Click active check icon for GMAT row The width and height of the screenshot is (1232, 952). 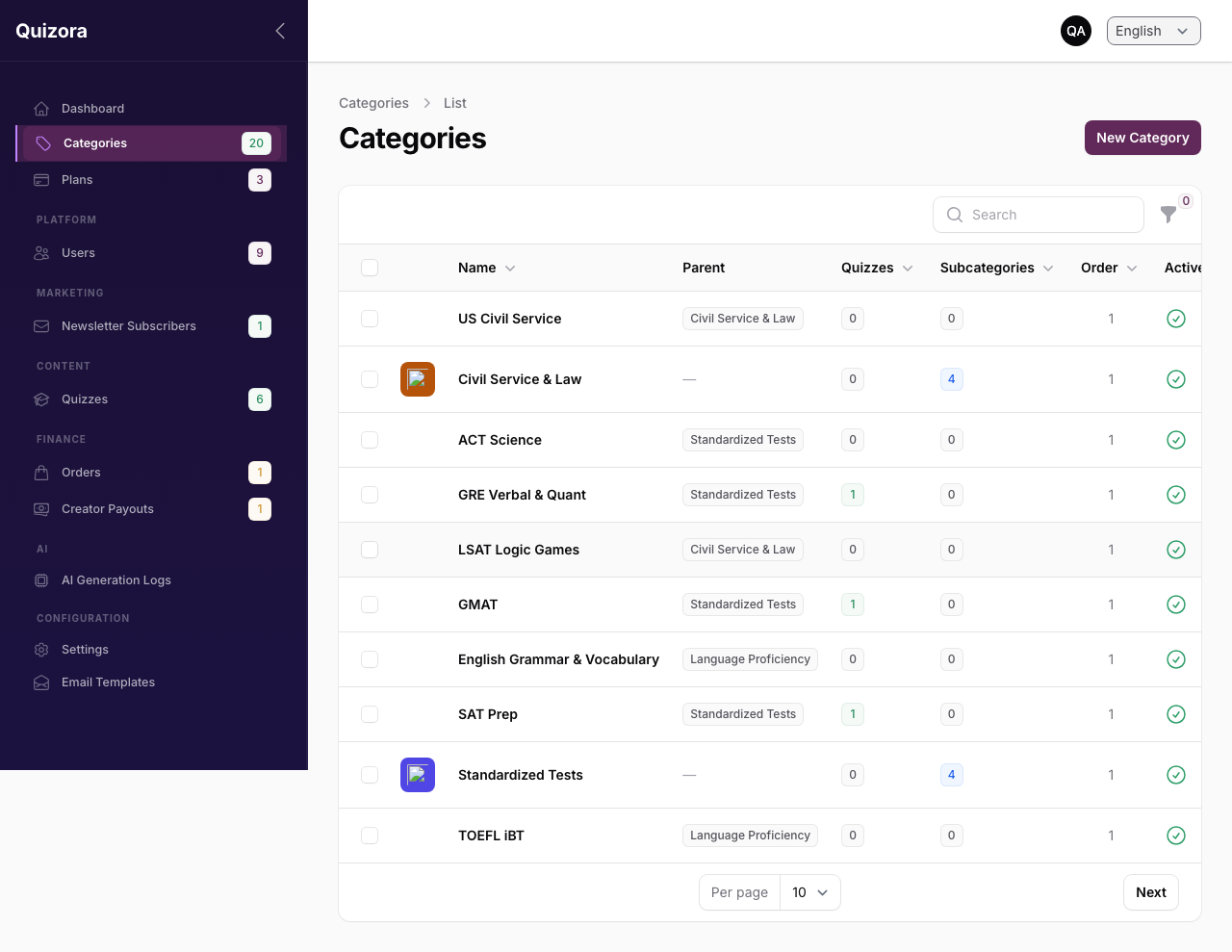click(1176, 605)
